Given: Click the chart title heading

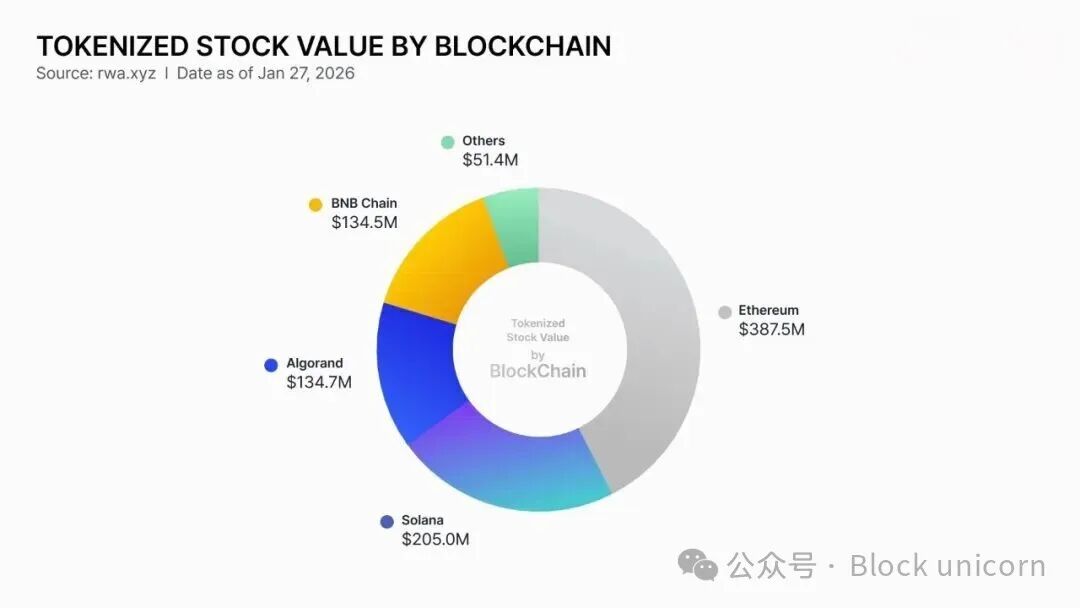Looking at the screenshot, I should click(323, 46).
